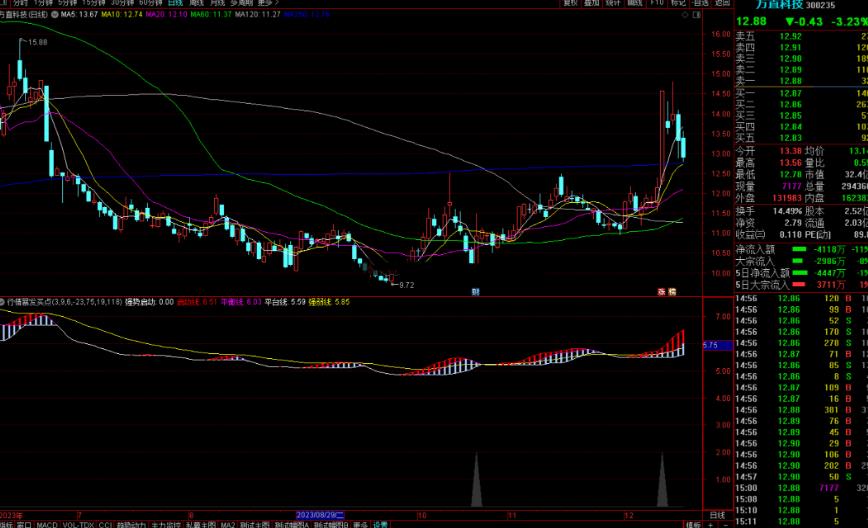Click the 9.72 low price marker

tap(406, 285)
